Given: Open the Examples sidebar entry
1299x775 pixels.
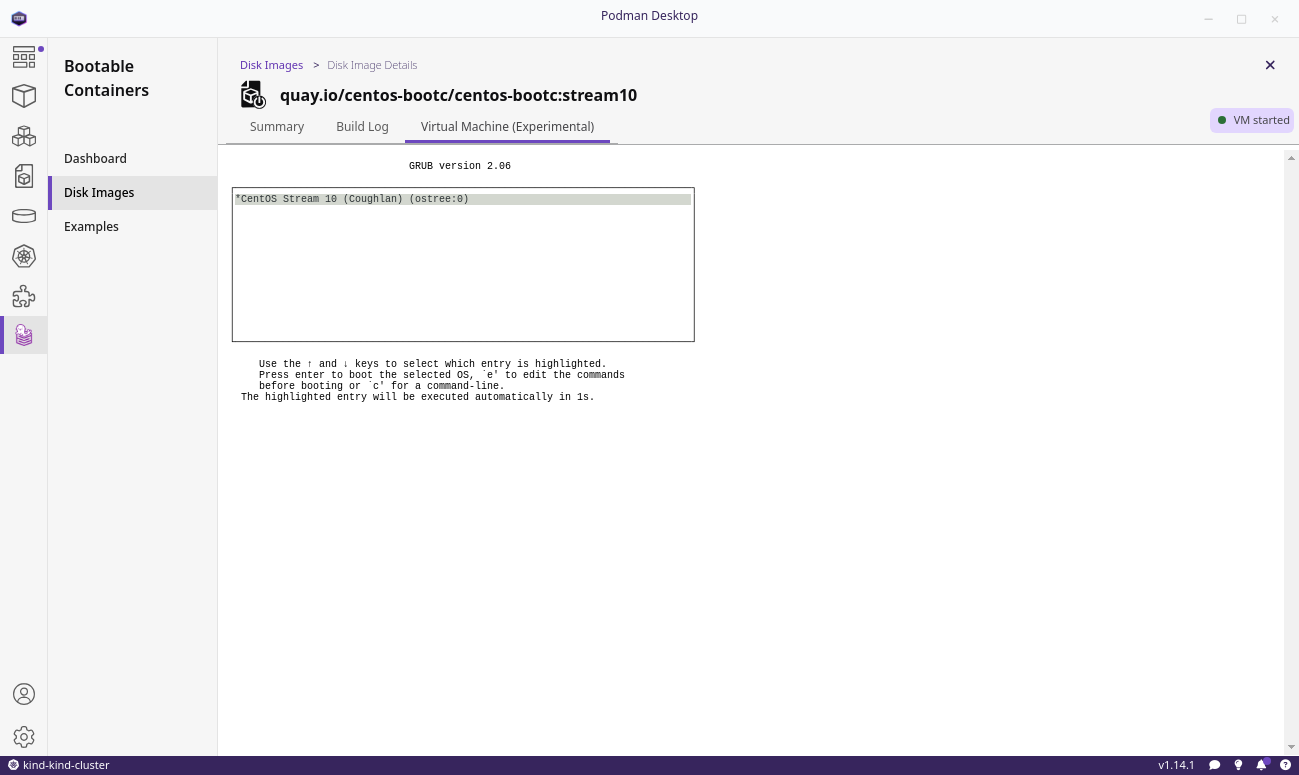Looking at the screenshot, I should pos(91,226).
